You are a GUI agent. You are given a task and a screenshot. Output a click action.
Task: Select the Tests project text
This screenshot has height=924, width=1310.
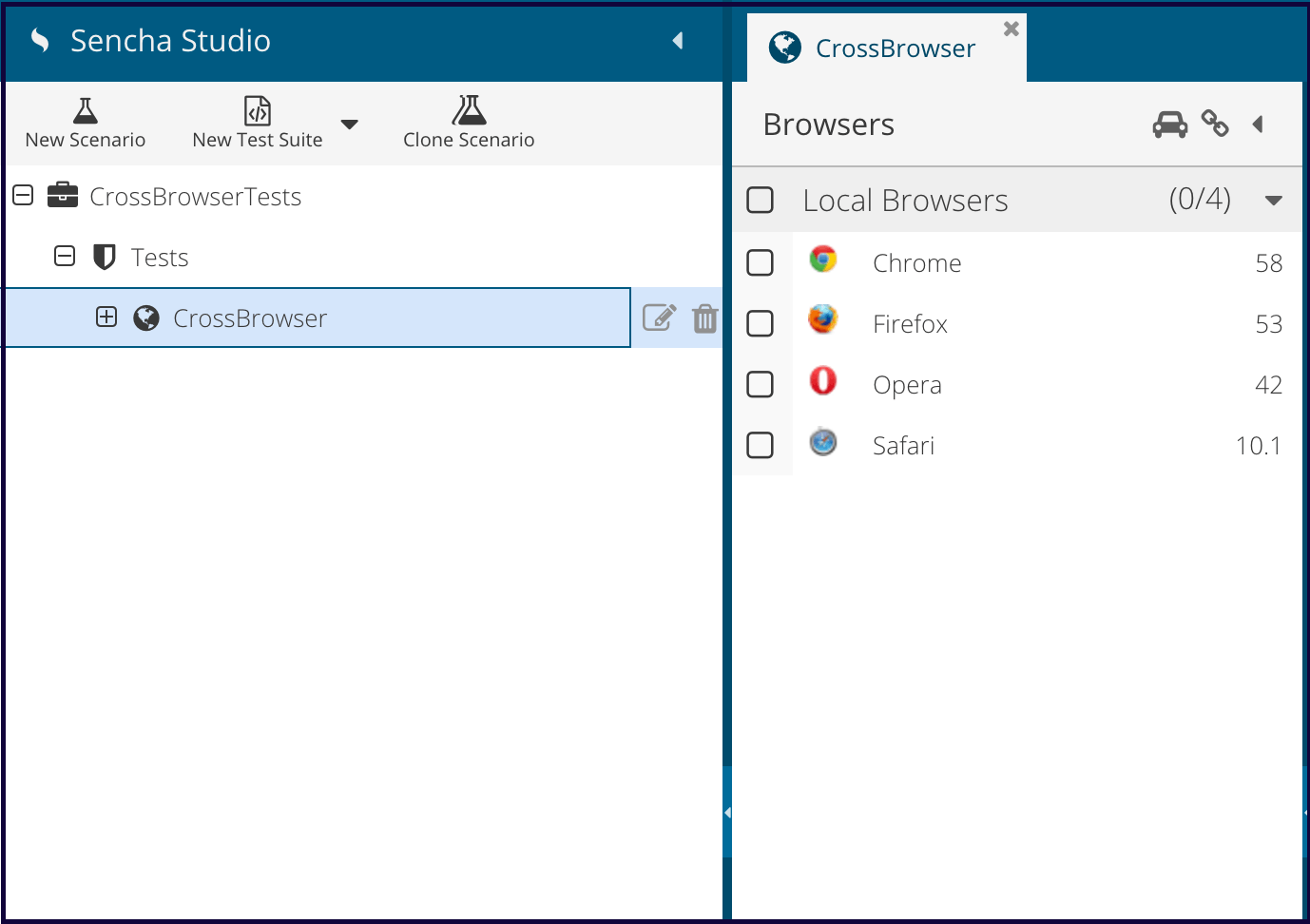click(160, 258)
